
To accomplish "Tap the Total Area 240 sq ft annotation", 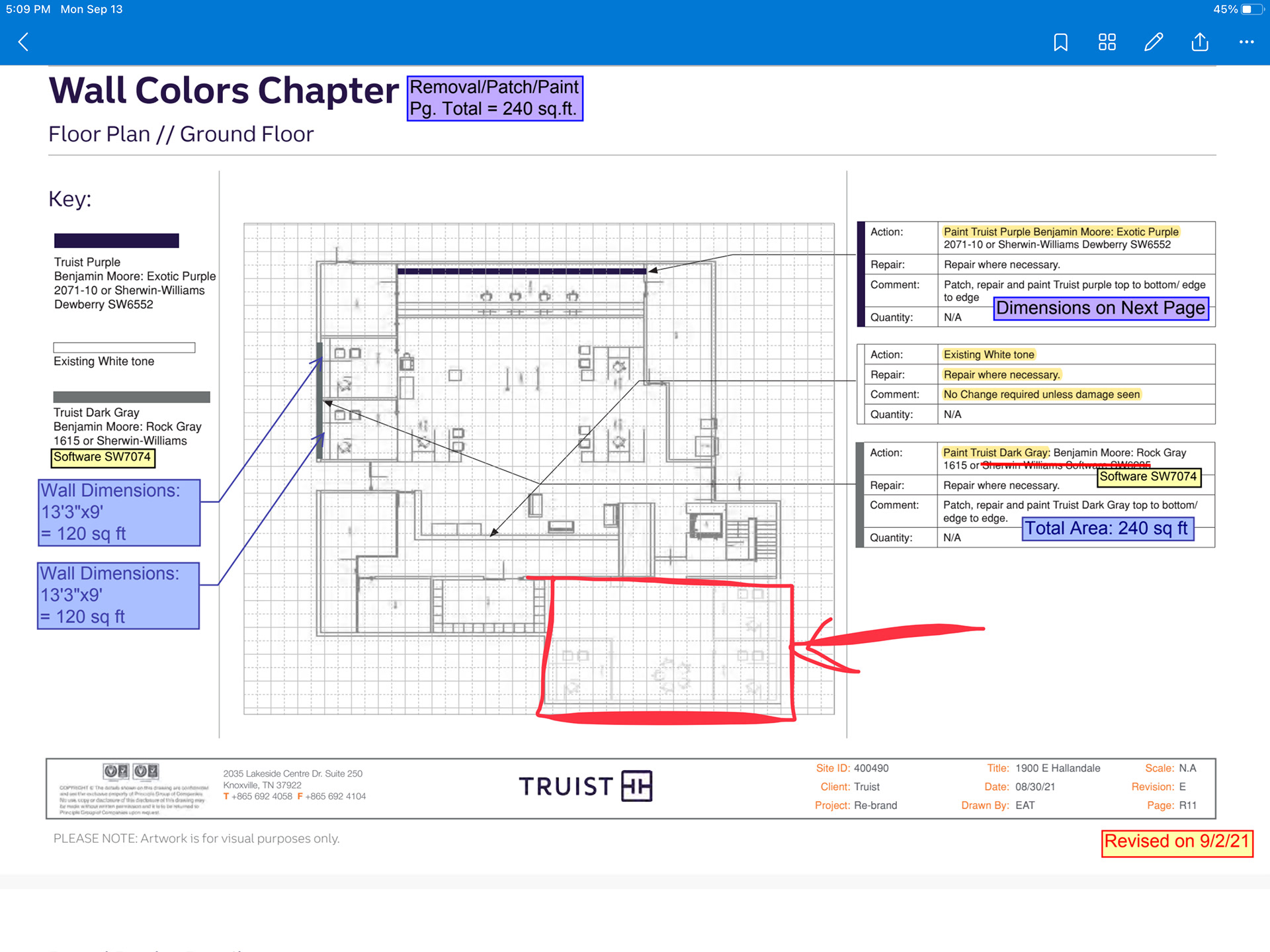I will pos(1107,529).
